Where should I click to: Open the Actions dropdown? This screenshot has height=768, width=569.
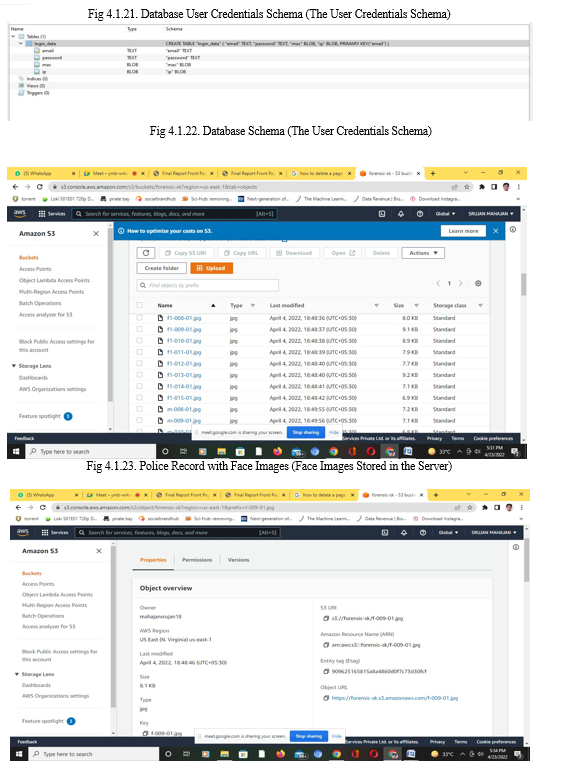tap(423, 253)
